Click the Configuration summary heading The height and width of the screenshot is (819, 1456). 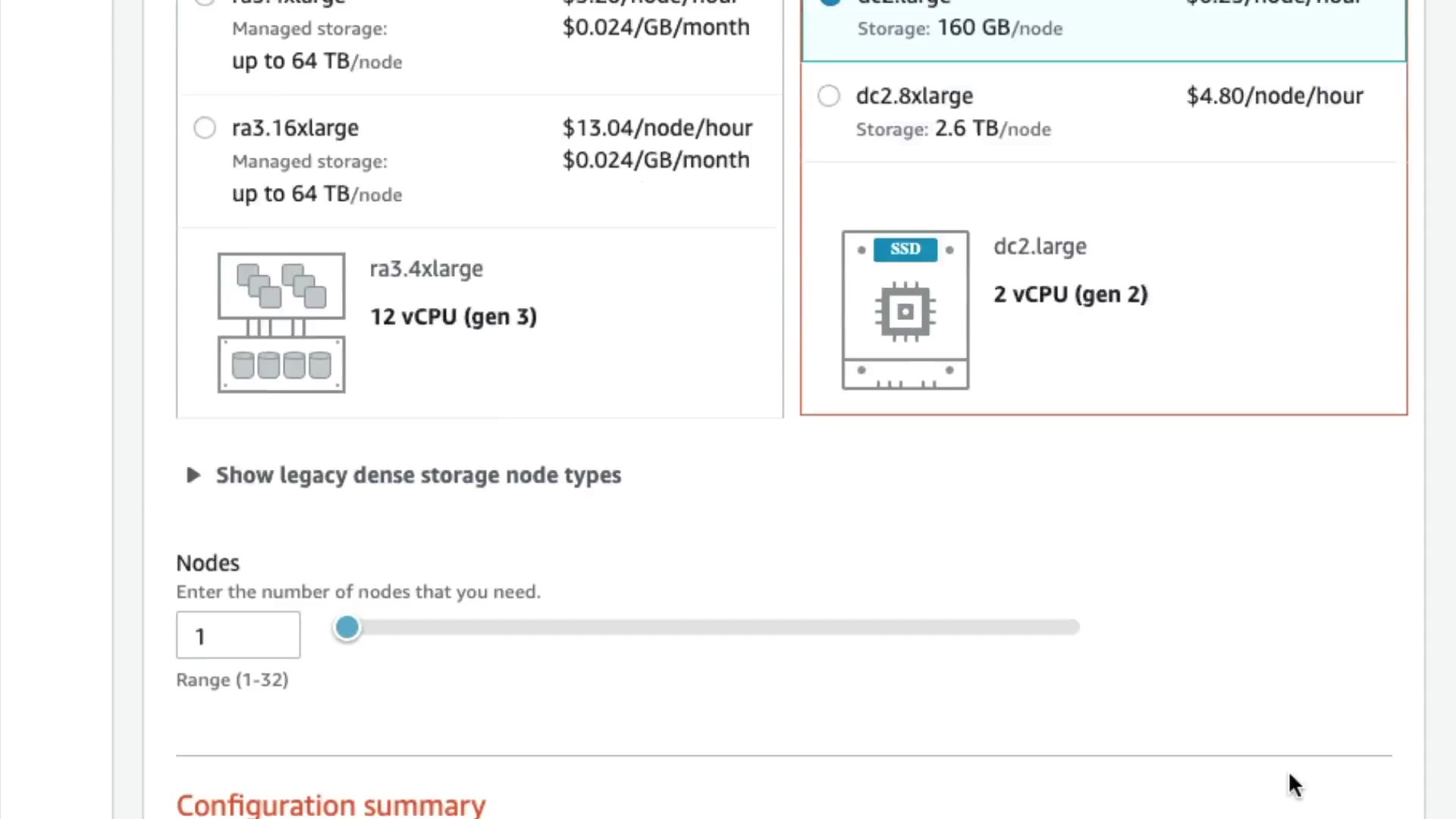click(x=331, y=805)
